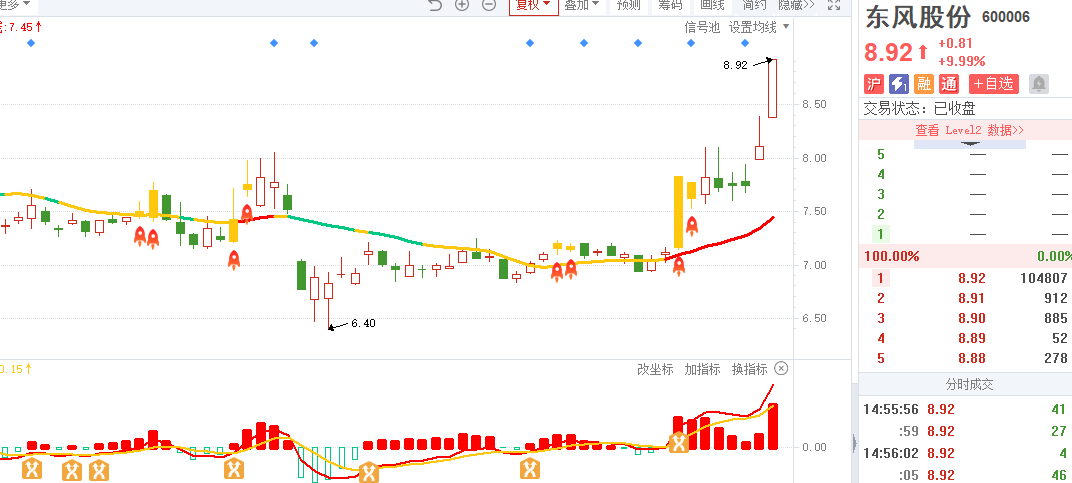The height and width of the screenshot is (483, 1072).
Task: Click the stock name 东风股份
Action: [918, 18]
